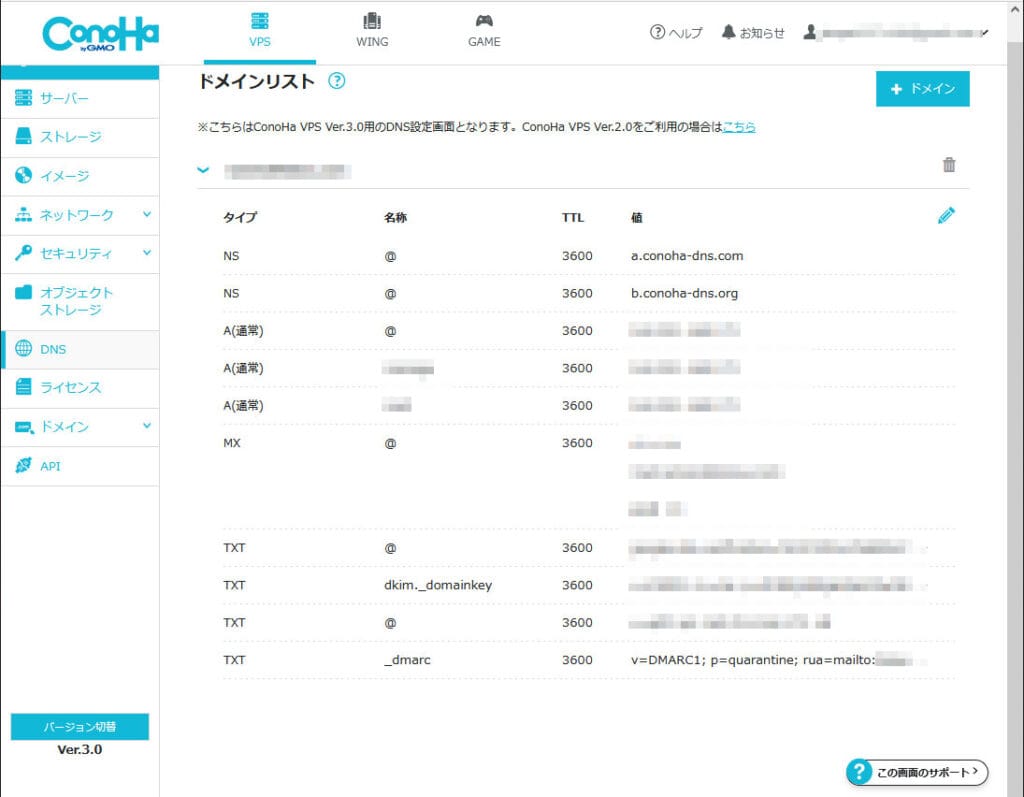Image resolution: width=1024 pixels, height=797 pixels.
Task: Click the ConoHa logo
Action: [x=100, y=34]
